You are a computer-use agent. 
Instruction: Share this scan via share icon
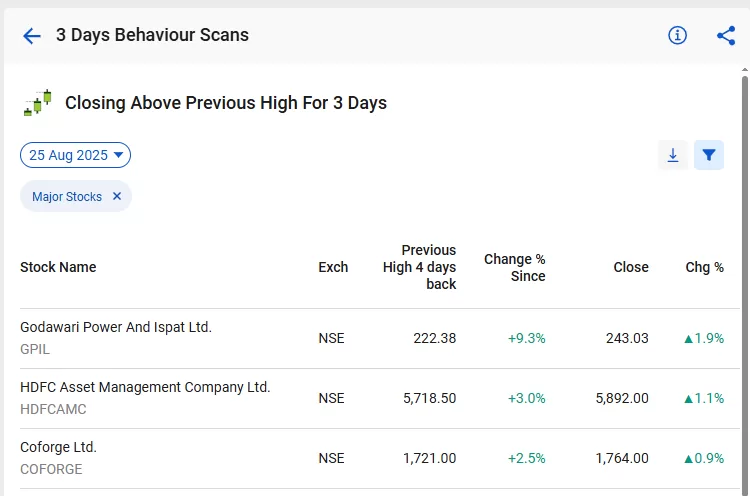[726, 35]
